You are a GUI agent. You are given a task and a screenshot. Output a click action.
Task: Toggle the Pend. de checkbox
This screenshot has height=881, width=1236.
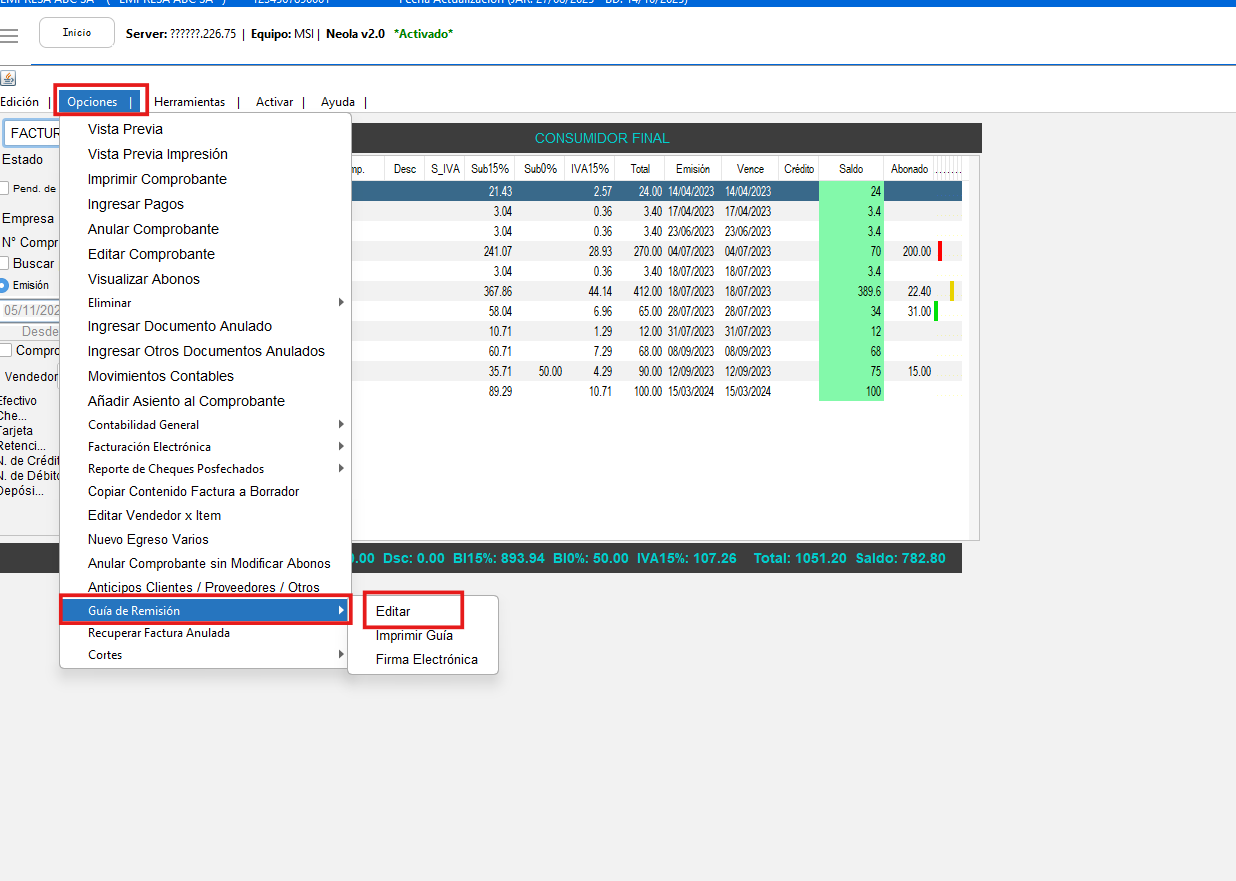[x=5, y=188]
